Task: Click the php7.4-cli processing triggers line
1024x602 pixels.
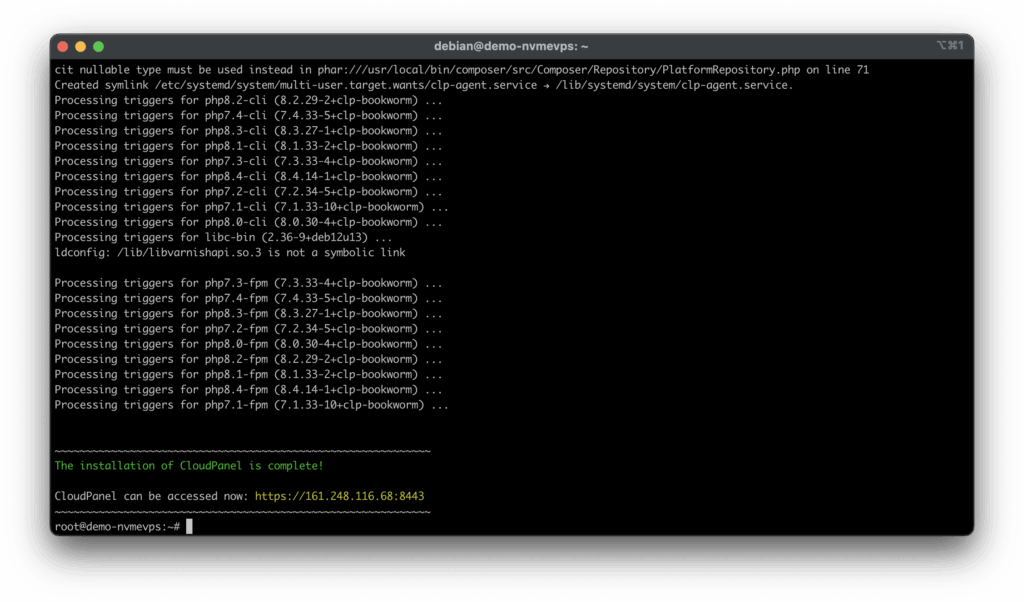Action: tap(248, 115)
